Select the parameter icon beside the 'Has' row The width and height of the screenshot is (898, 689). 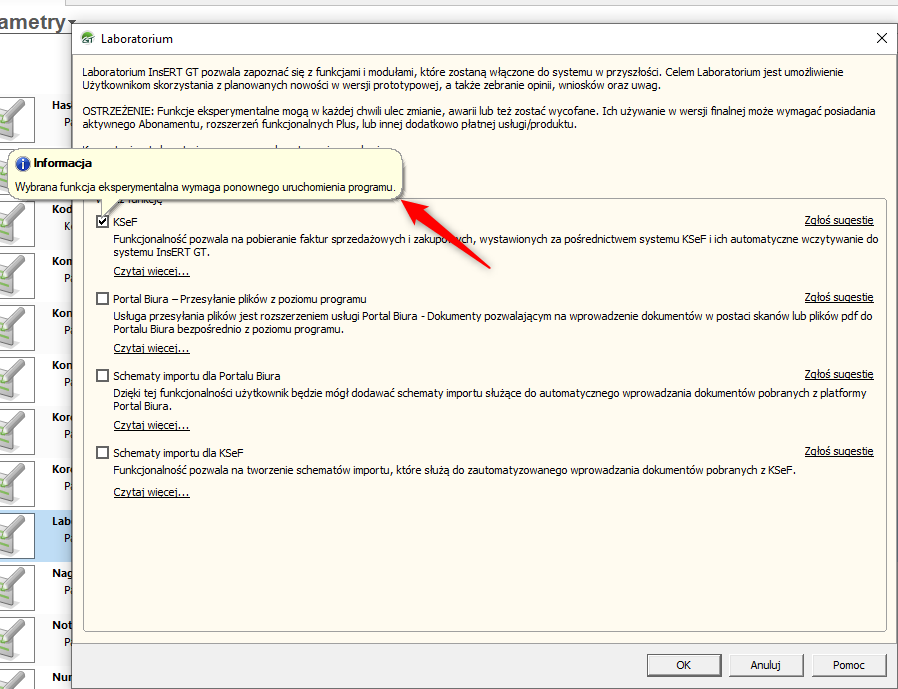tap(17, 120)
